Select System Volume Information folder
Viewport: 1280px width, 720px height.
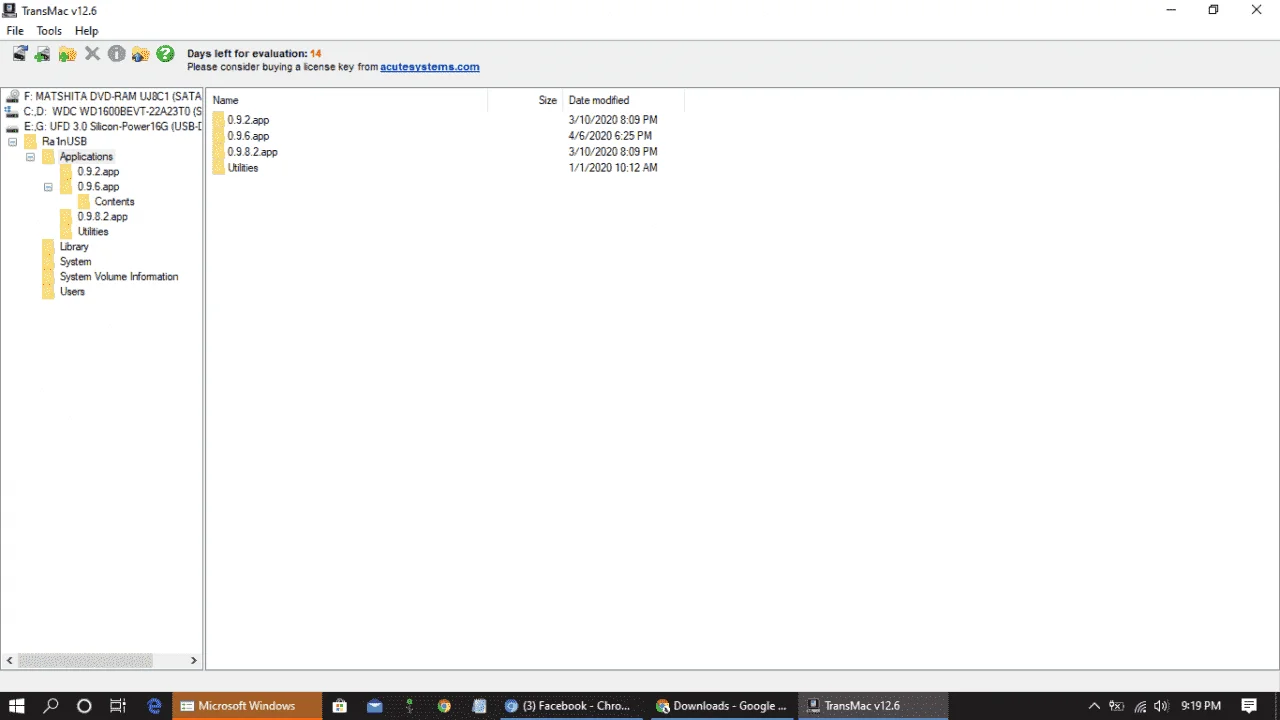pos(119,276)
